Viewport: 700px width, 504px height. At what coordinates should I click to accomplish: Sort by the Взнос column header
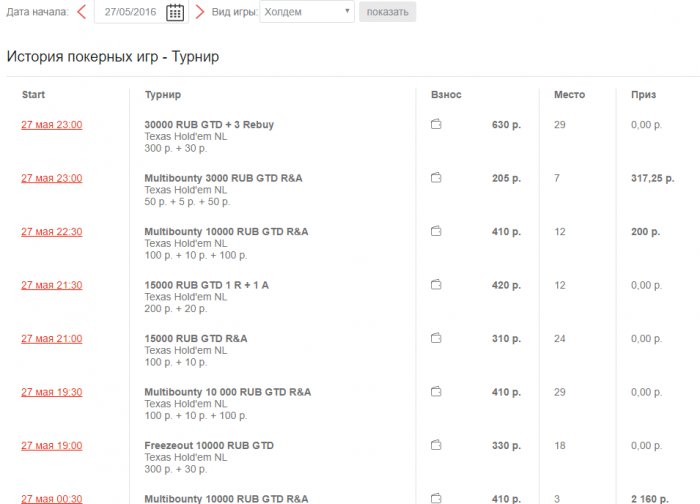446,95
